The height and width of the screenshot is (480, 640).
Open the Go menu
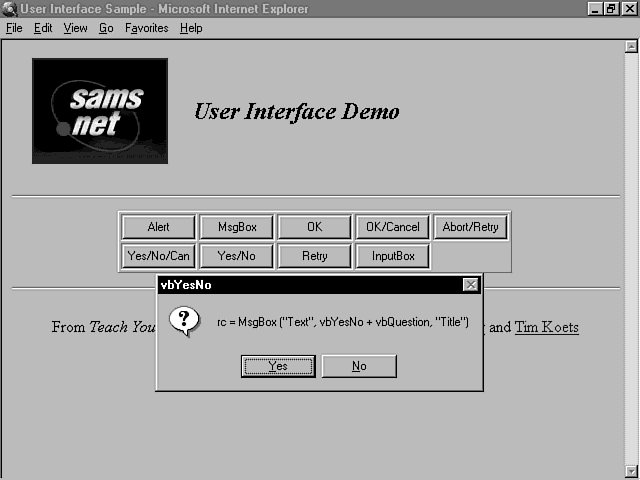[x=106, y=28]
